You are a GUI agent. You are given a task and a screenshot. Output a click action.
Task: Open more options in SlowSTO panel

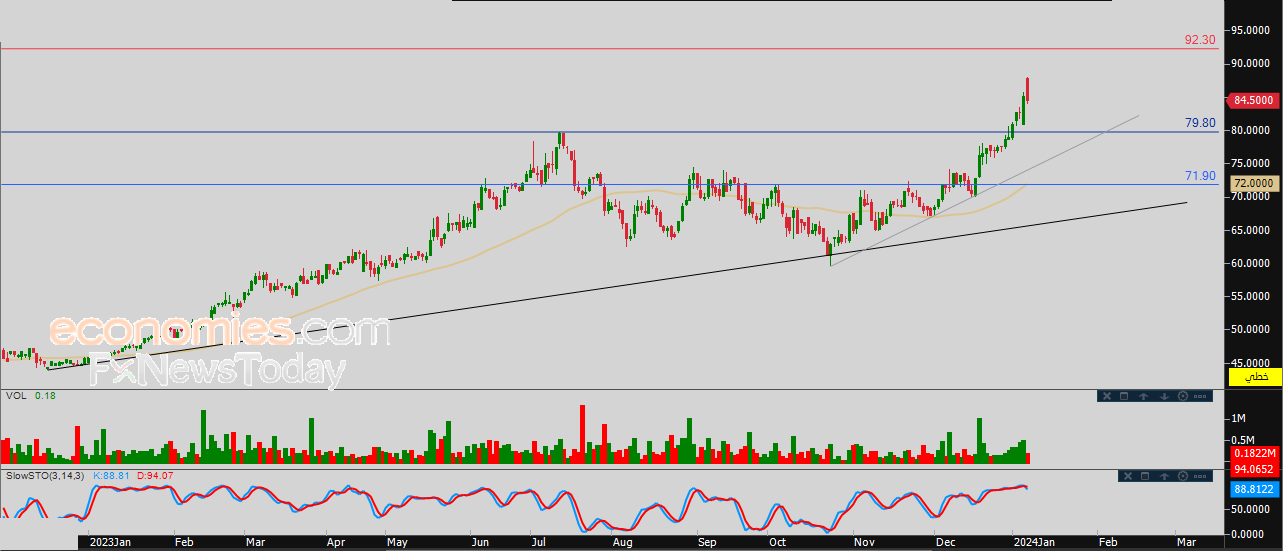[1200, 476]
